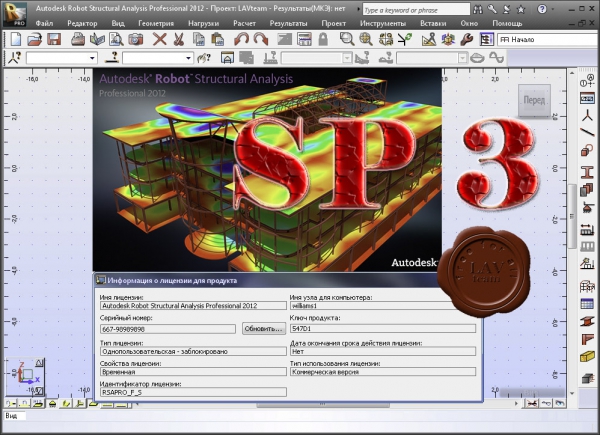600x435 pixels.
Task: Click the serial number field 667-98989898
Action: point(168,329)
